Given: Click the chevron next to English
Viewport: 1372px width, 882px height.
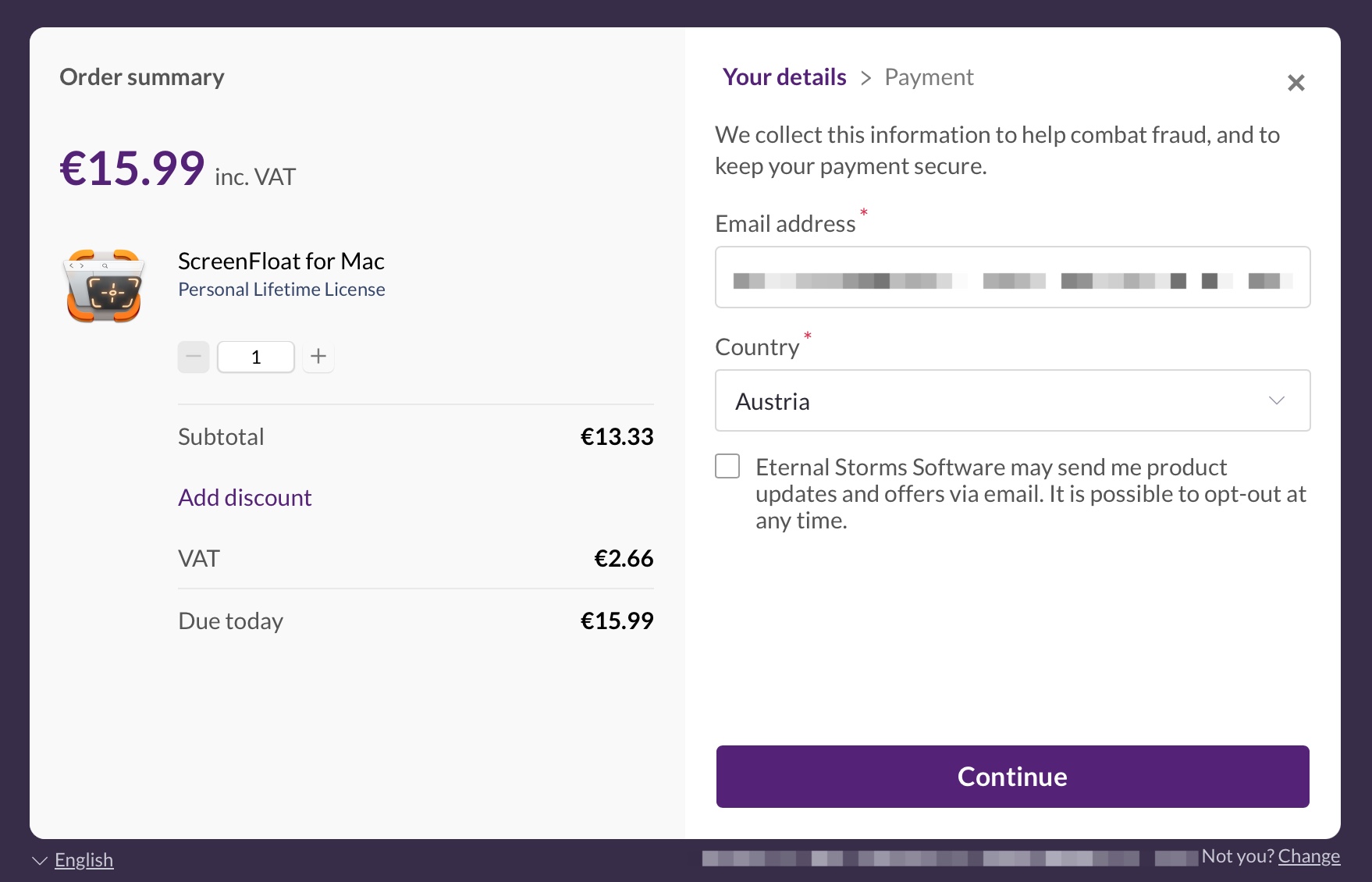Looking at the screenshot, I should (x=40, y=860).
